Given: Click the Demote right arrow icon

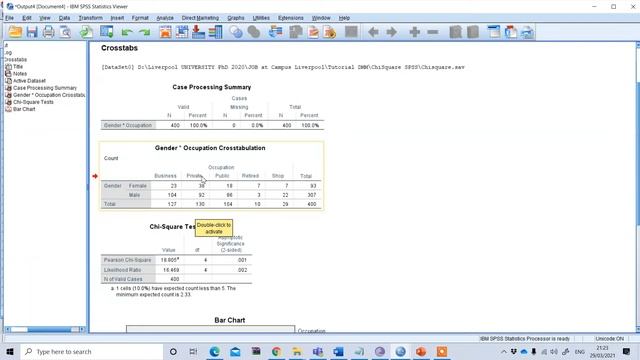Looking at the screenshot, I should 391,32.
